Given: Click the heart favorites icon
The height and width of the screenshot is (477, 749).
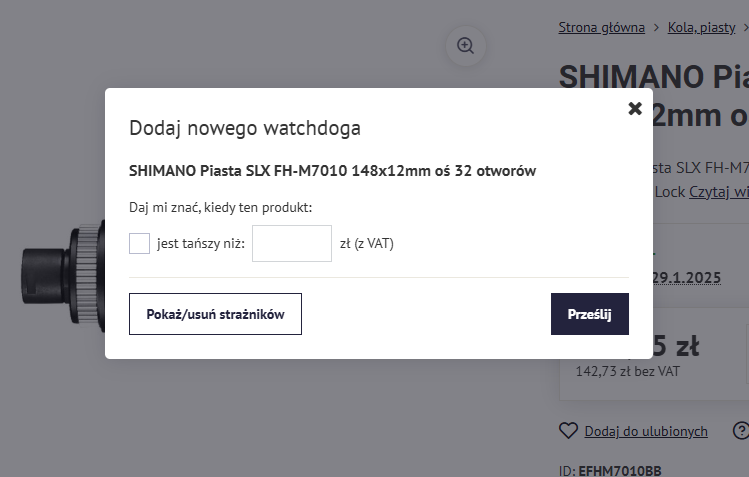Looking at the screenshot, I should [x=568, y=431].
